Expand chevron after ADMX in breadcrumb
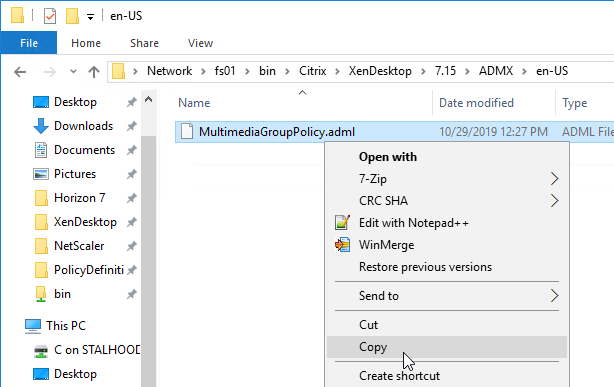The height and width of the screenshot is (387, 614). pos(525,71)
